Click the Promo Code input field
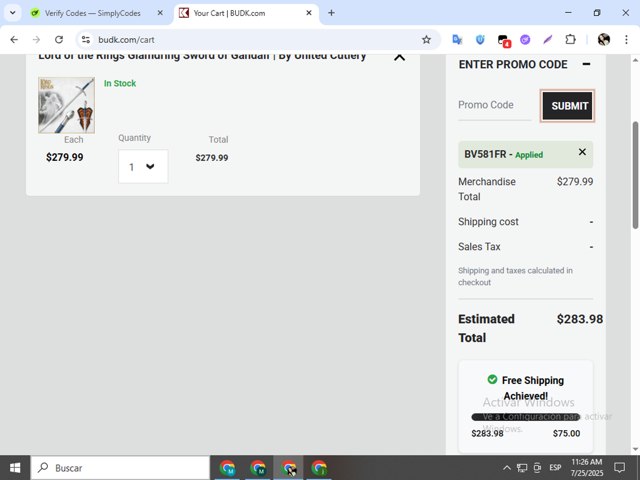The height and width of the screenshot is (480, 640). tap(495, 105)
